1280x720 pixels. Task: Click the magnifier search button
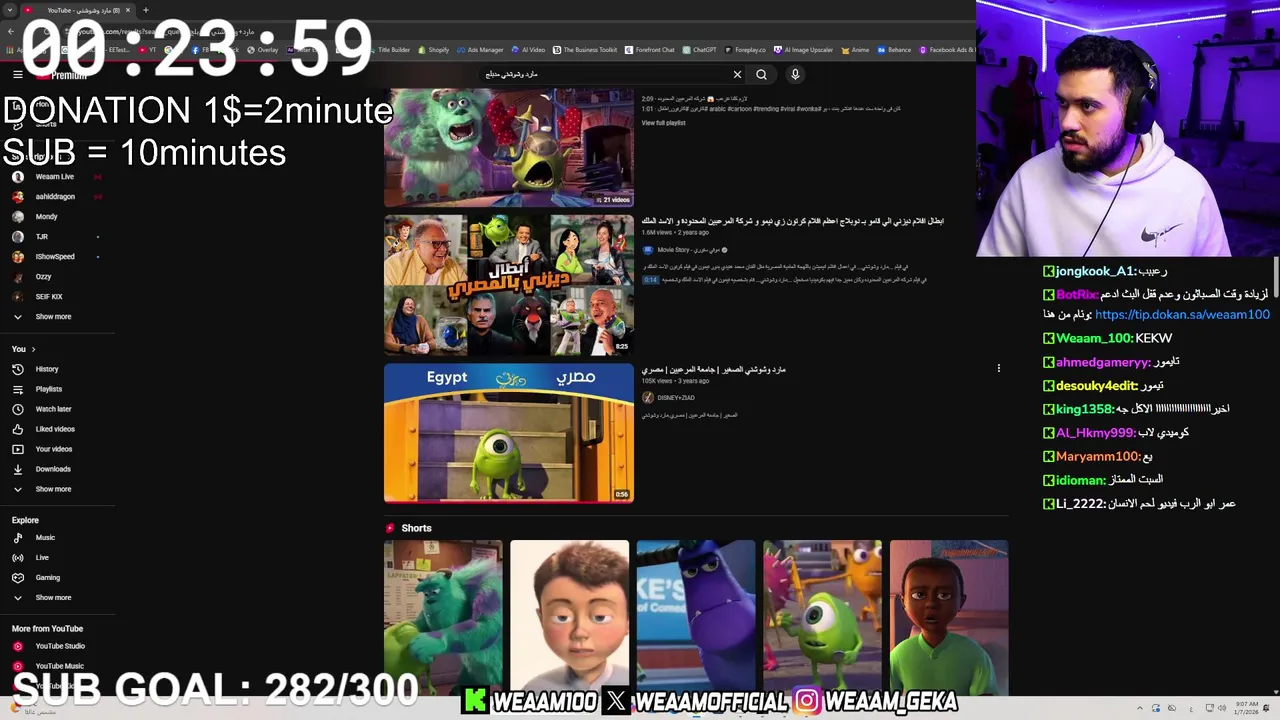pyautogui.click(x=762, y=74)
